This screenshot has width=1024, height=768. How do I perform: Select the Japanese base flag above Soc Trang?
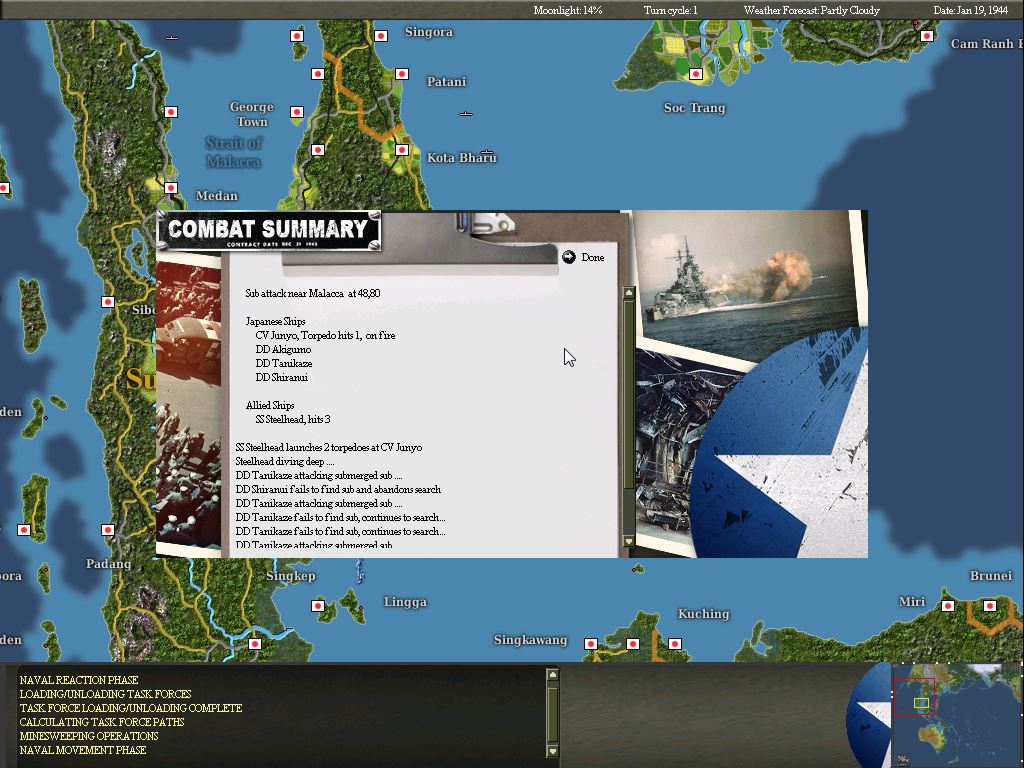[696, 74]
